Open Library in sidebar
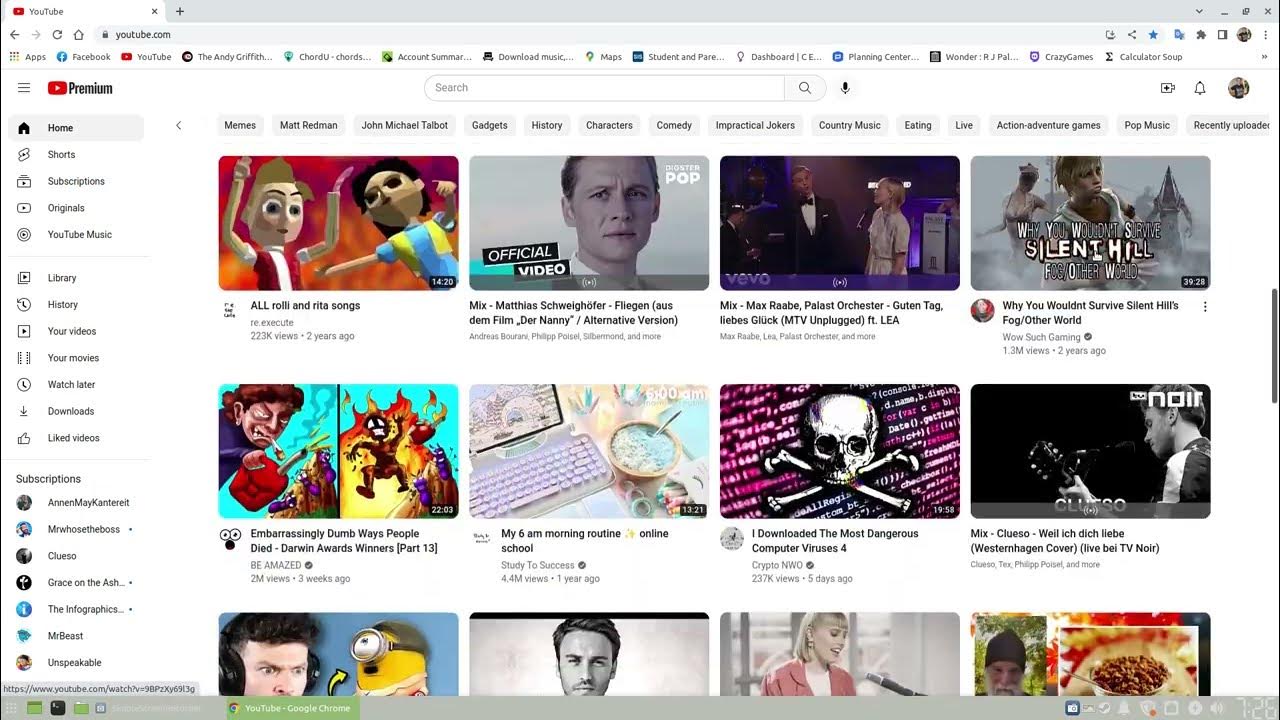The width and height of the screenshot is (1280, 720). [76, 278]
